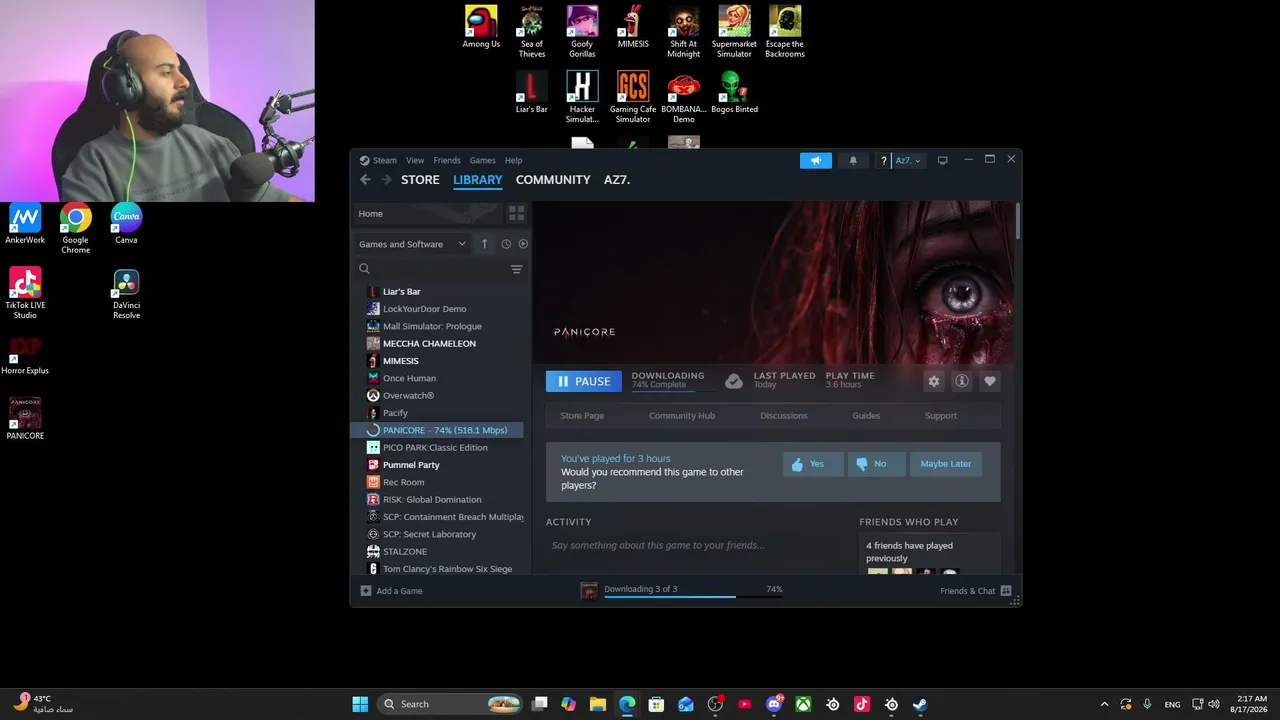The height and width of the screenshot is (720, 1280).
Task: Click the Steam help question mark
Action: 883,160
